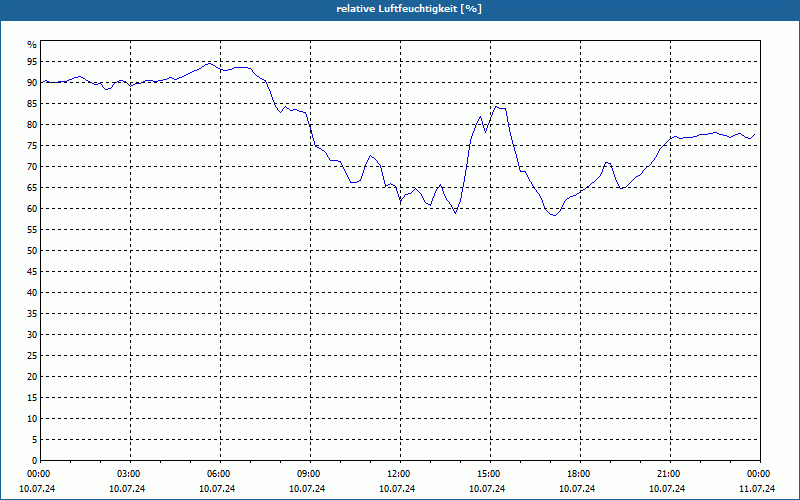Click the 35 y-axis label
This screenshot has width=800, height=500.
(32, 314)
